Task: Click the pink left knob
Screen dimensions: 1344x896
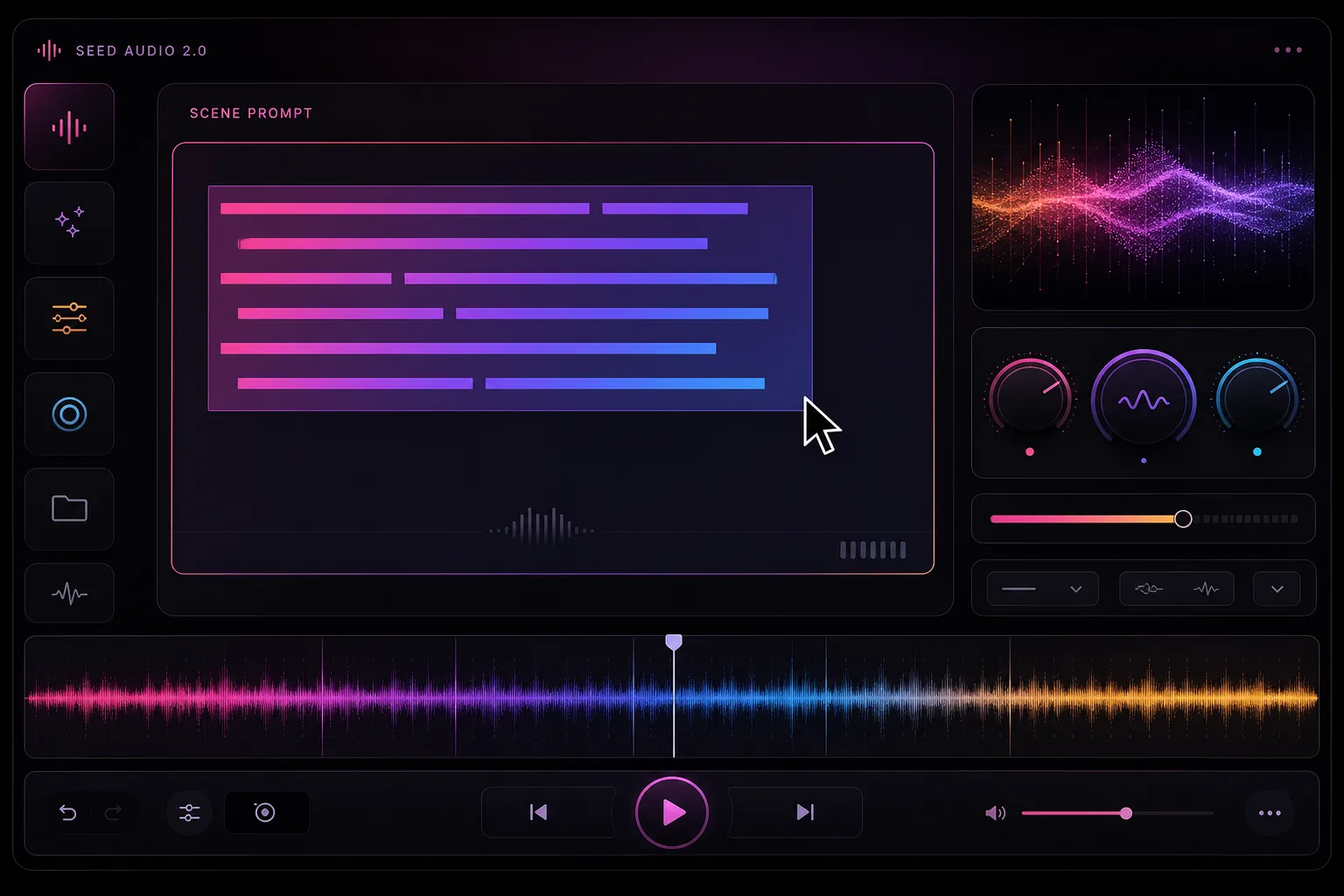Action: (1030, 398)
